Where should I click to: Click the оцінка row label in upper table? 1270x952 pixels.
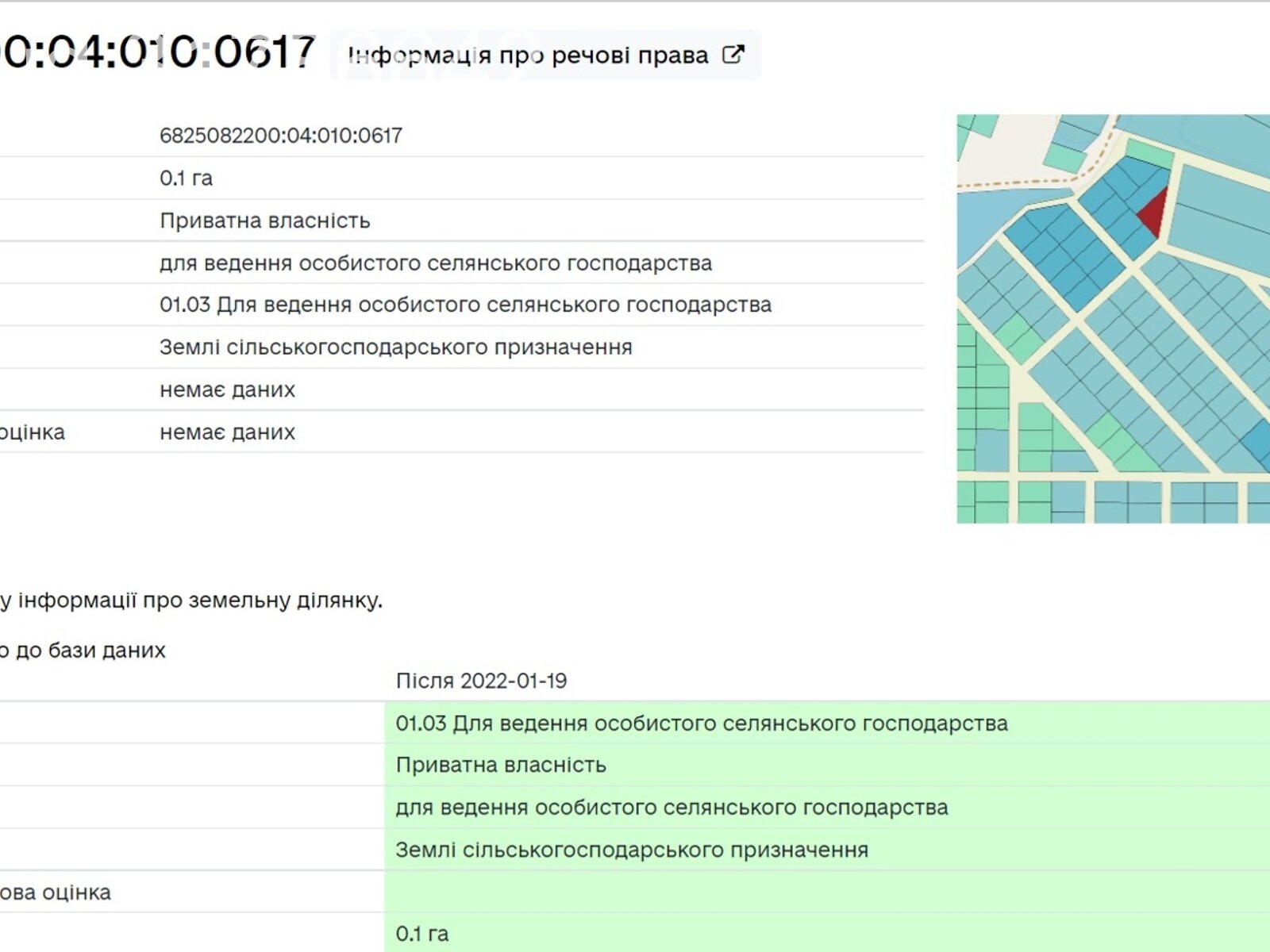point(33,432)
